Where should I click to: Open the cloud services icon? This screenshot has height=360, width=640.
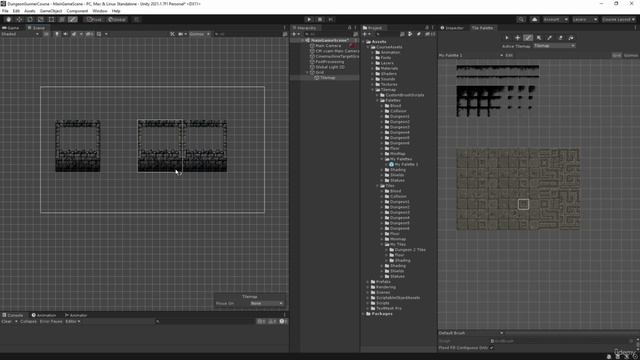tap(534, 19)
